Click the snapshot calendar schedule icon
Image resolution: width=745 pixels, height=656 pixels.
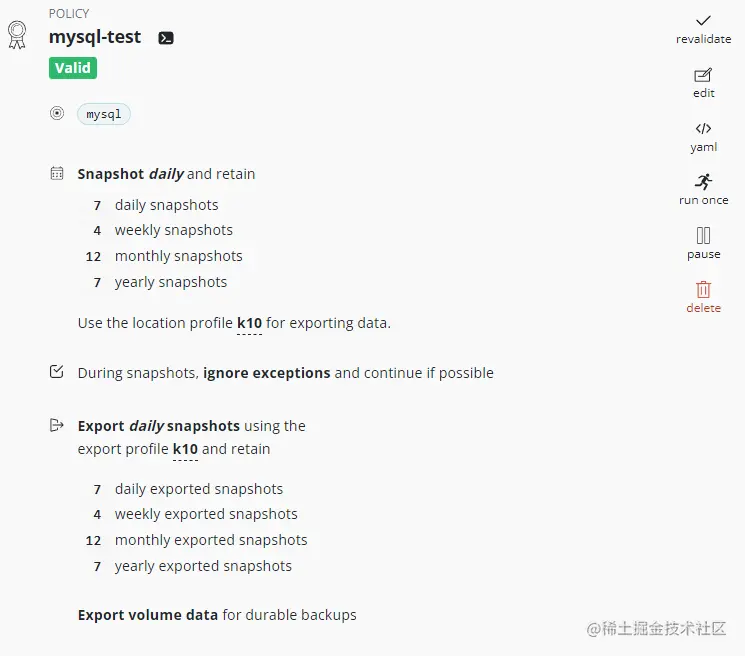point(57,173)
